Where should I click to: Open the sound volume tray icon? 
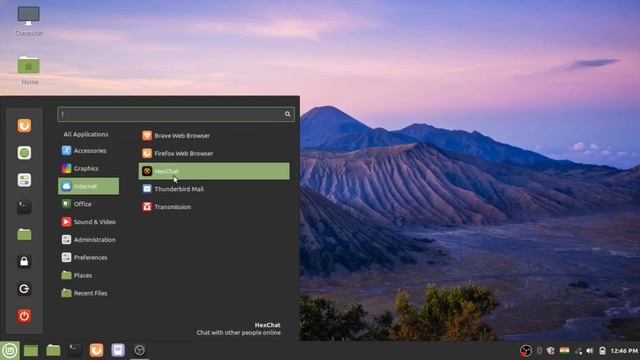click(x=590, y=351)
